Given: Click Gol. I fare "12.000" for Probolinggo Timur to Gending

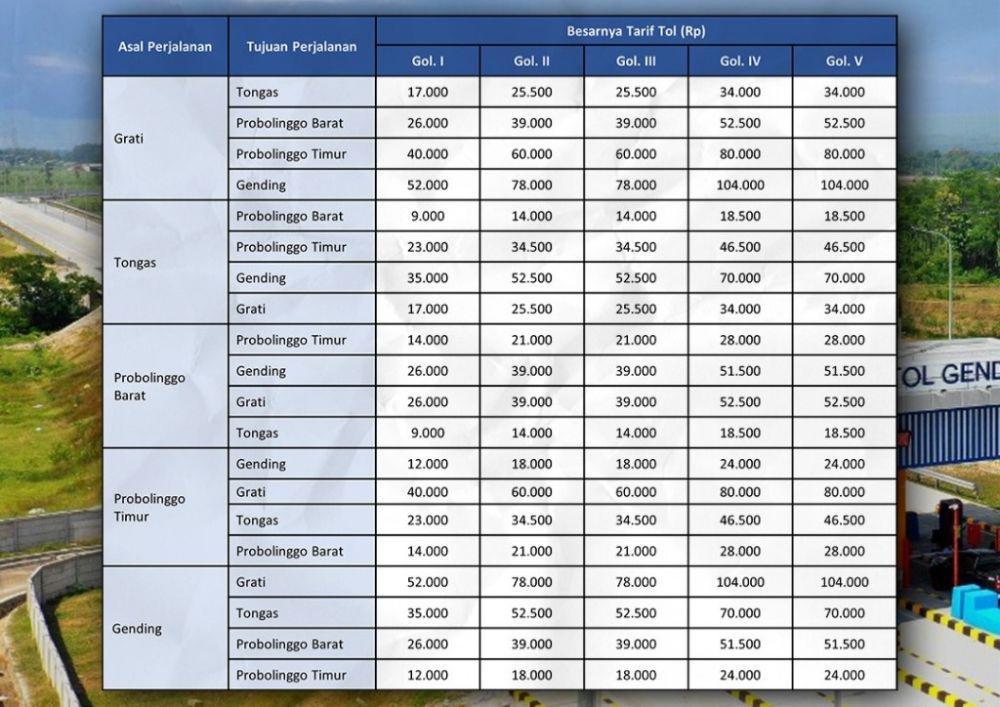Looking at the screenshot, I should click(x=427, y=464).
